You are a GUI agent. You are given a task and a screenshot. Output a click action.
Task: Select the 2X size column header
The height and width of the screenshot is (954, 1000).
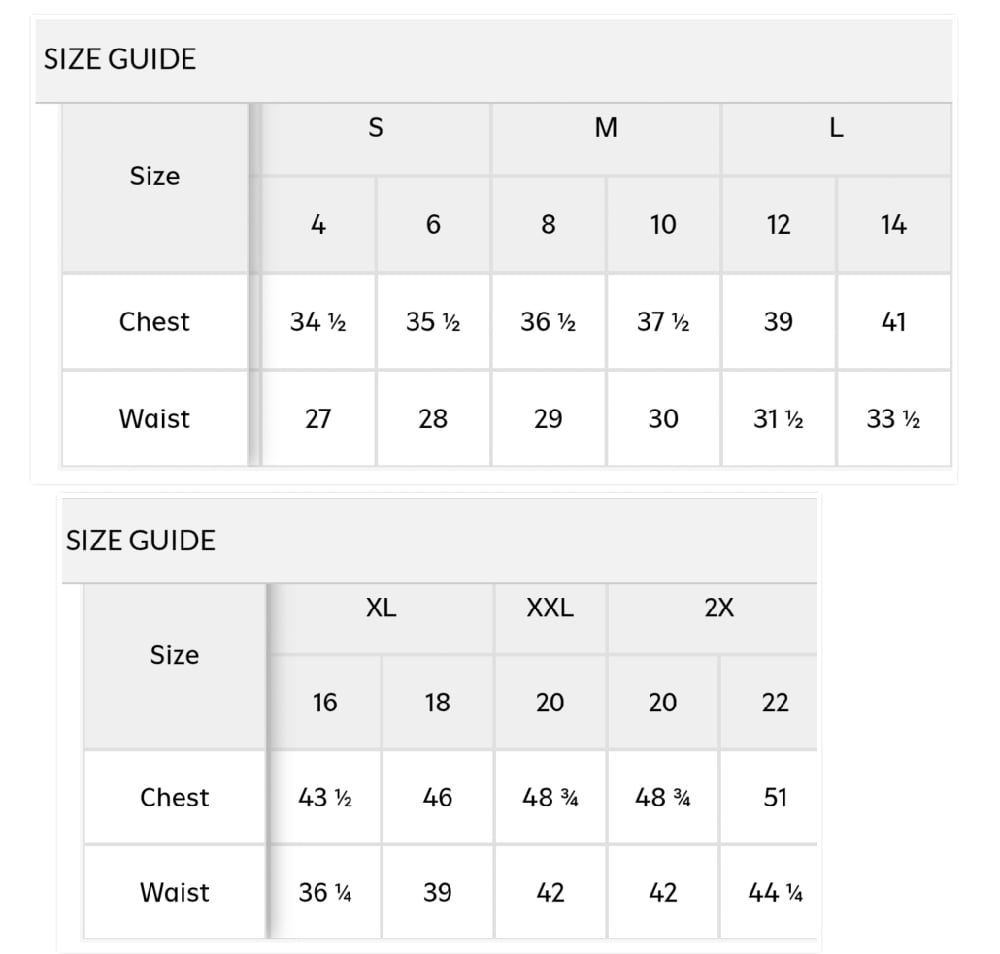(x=718, y=607)
